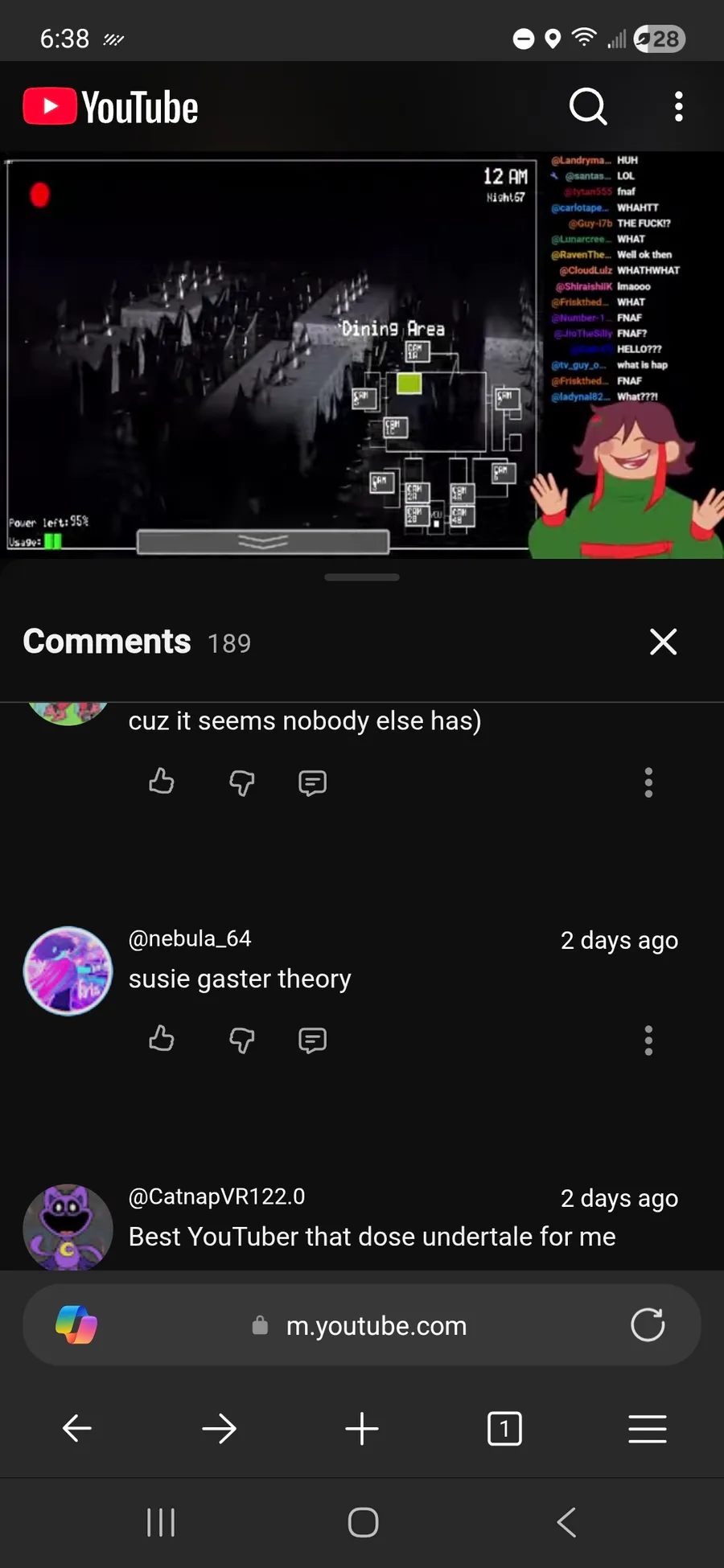Reply to the "cuz it seems nobody" comment
The height and width of the screenshot is (1568, 724).
pos(312,783)
